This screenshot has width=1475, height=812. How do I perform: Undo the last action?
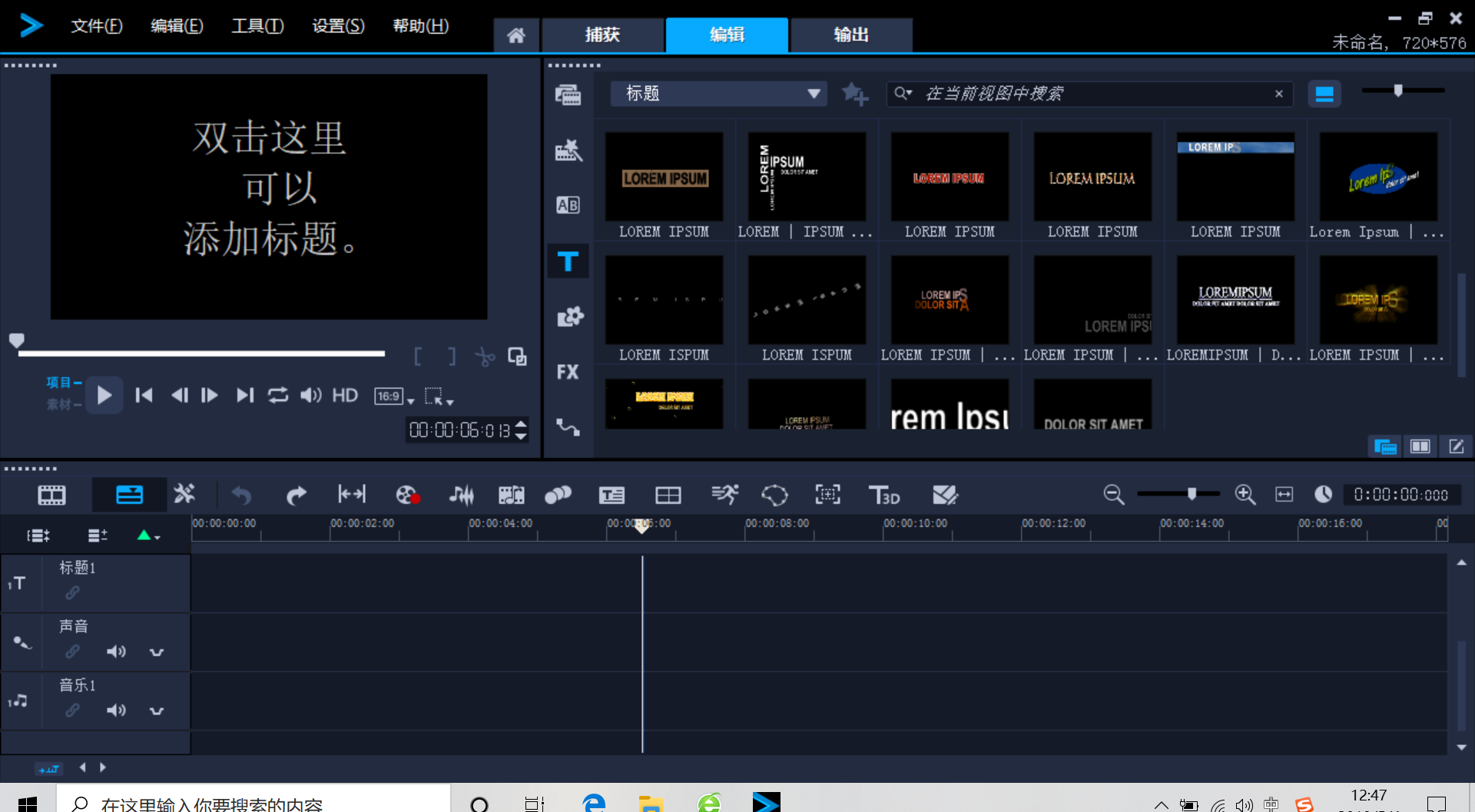(241, 495)
